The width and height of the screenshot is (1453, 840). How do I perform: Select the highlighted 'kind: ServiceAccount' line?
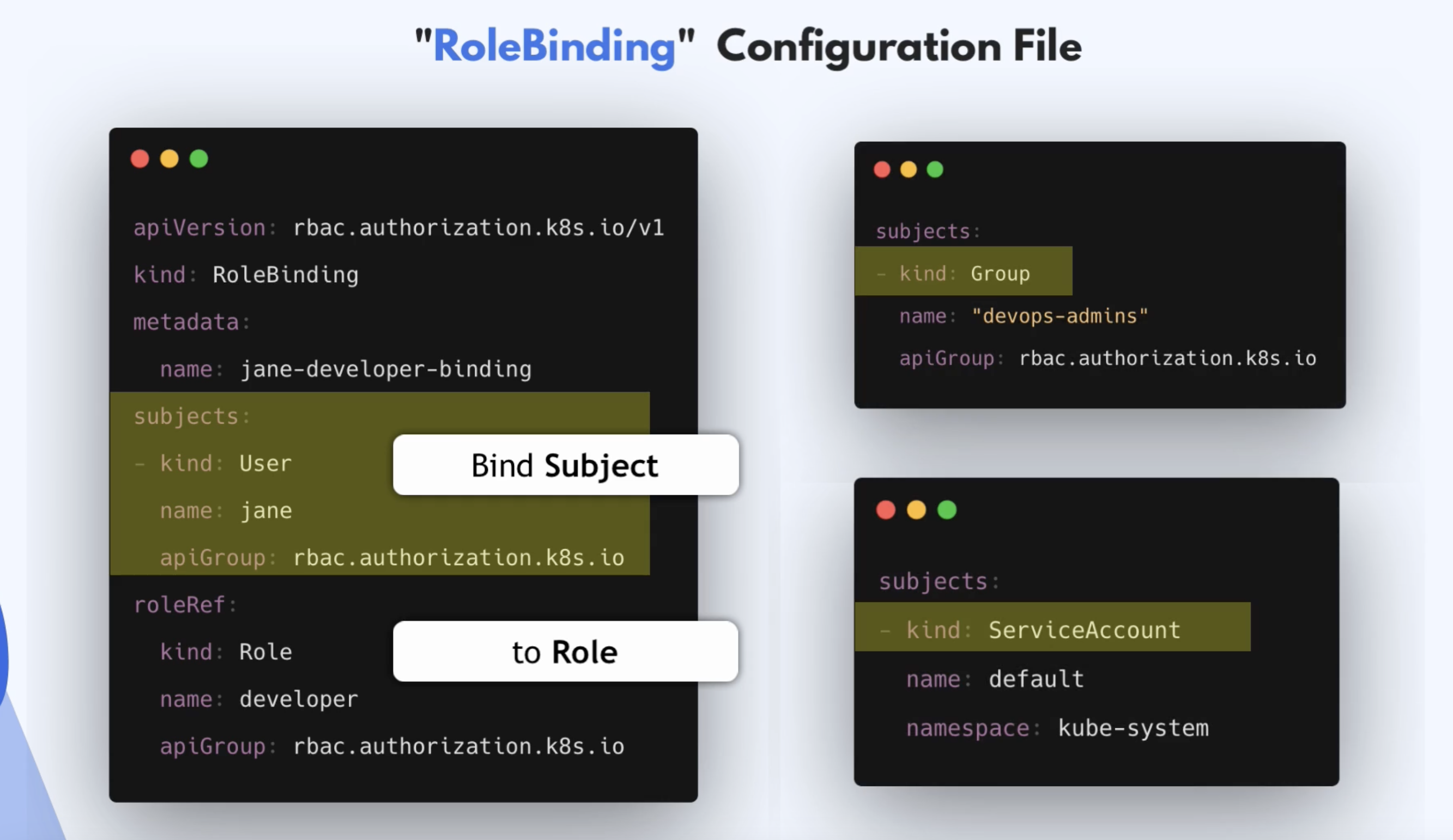pyautogui.click(x=1044, y=629)
